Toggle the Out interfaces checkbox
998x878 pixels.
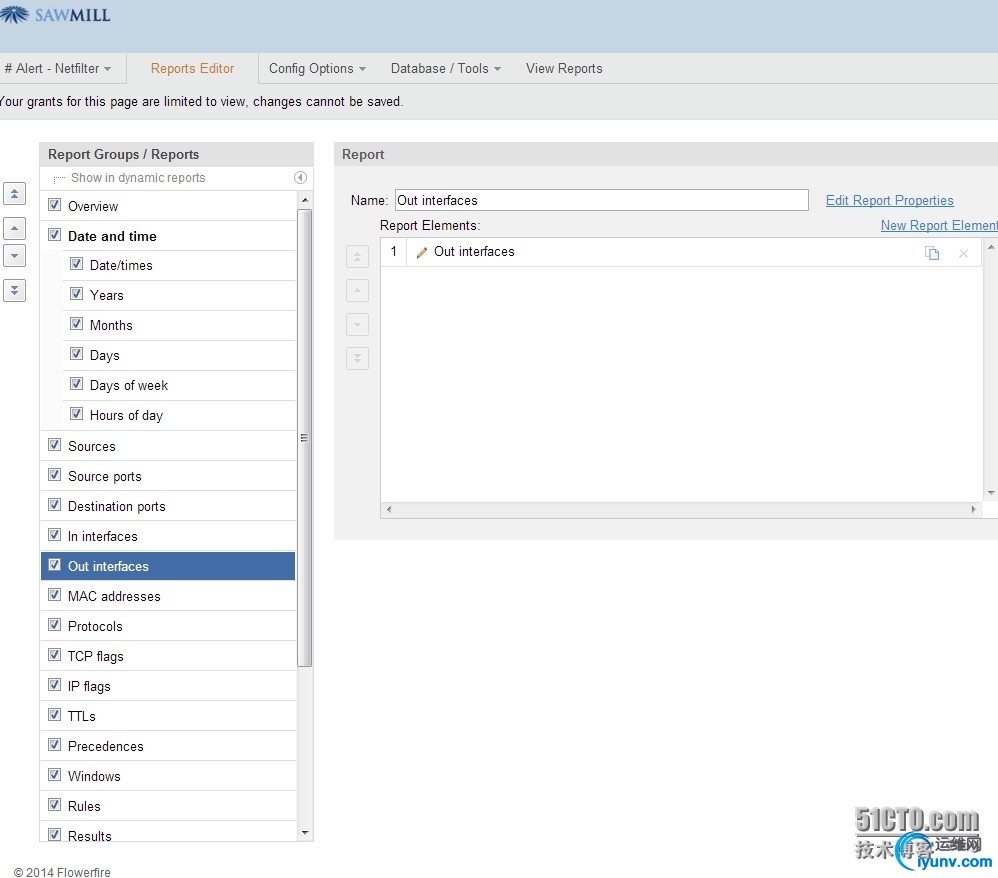point(55,565)
